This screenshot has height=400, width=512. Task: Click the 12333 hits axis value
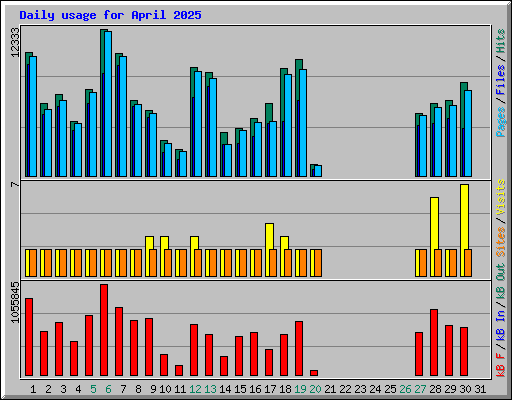(15, 42)
